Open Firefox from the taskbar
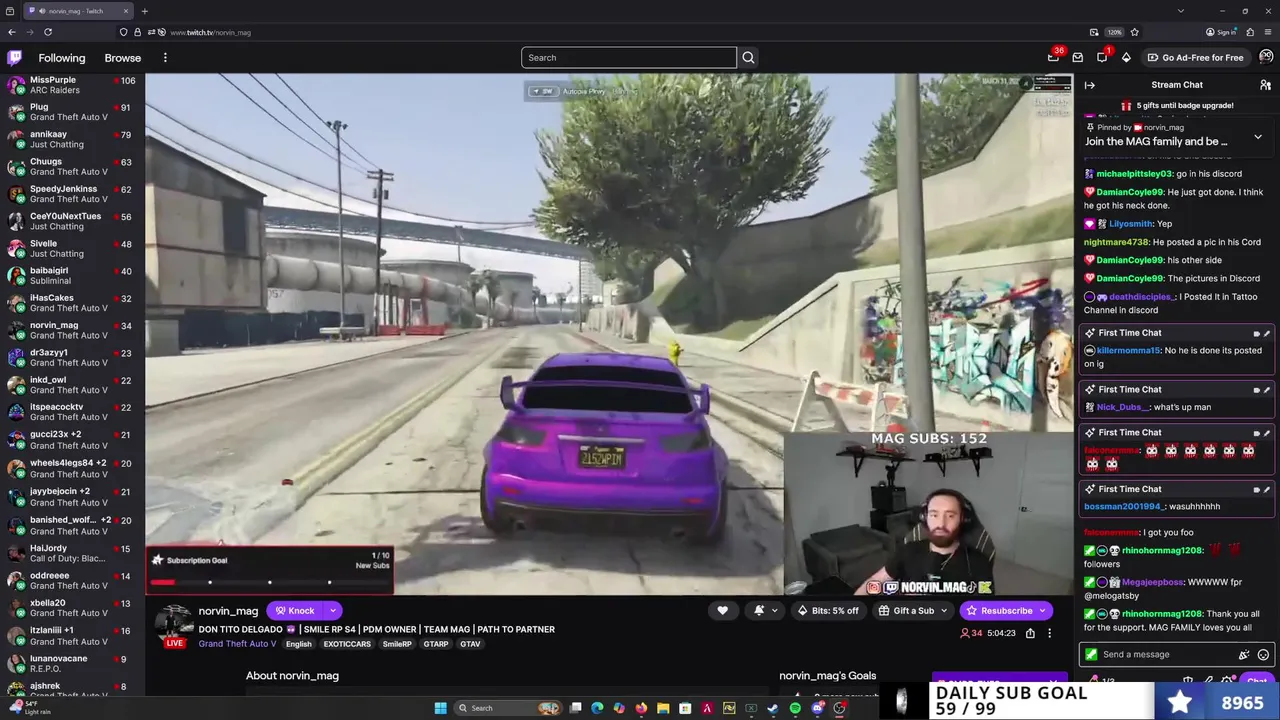This screenshot has width=1280, height=720. click(641, 708)
